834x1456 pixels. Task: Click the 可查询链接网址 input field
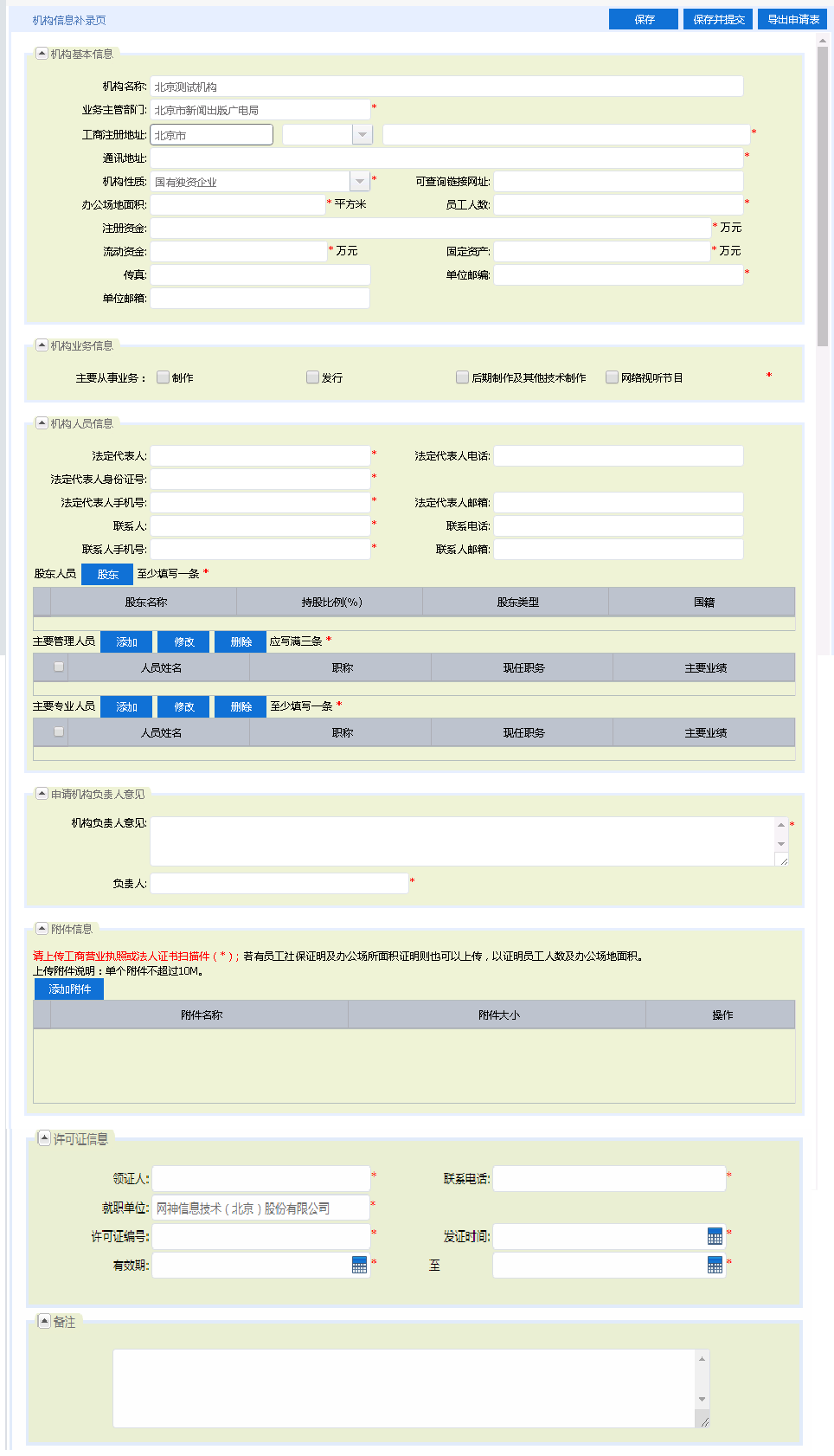619,181
